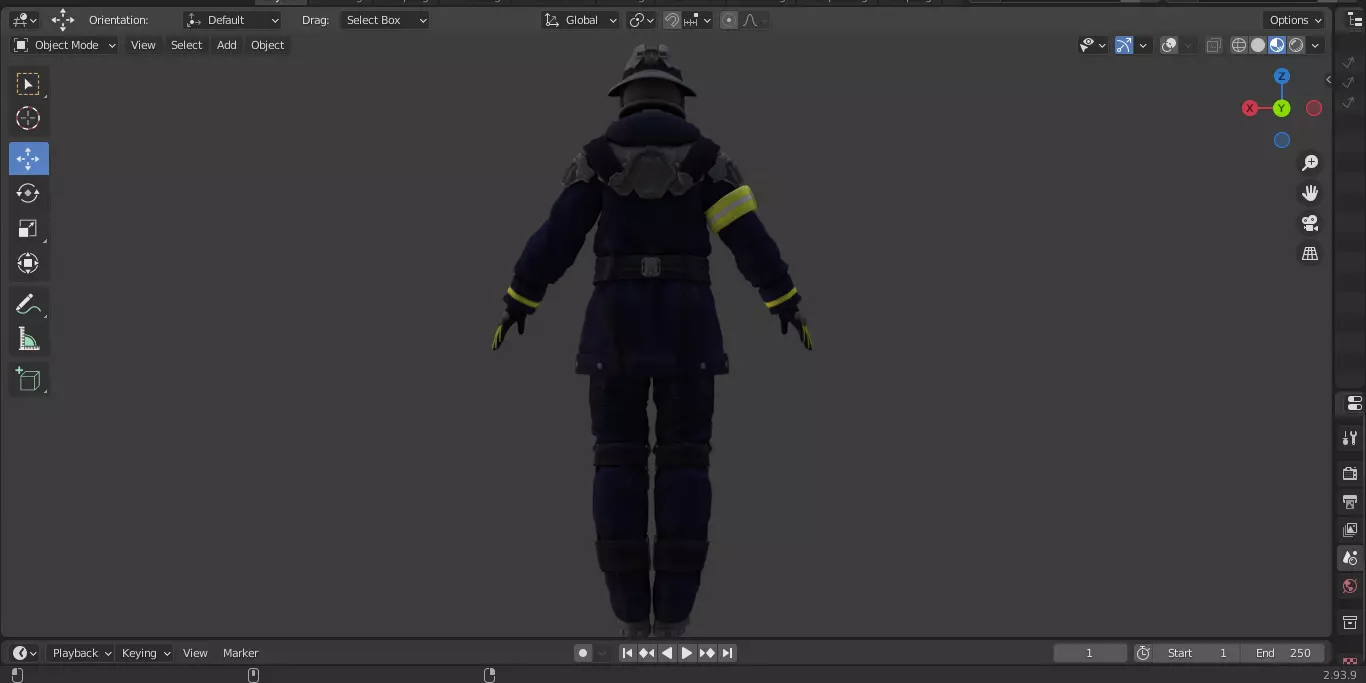Switch to Solid viewport shading
This screenshot has height=683, width=1366.
tap(1258, 45)
